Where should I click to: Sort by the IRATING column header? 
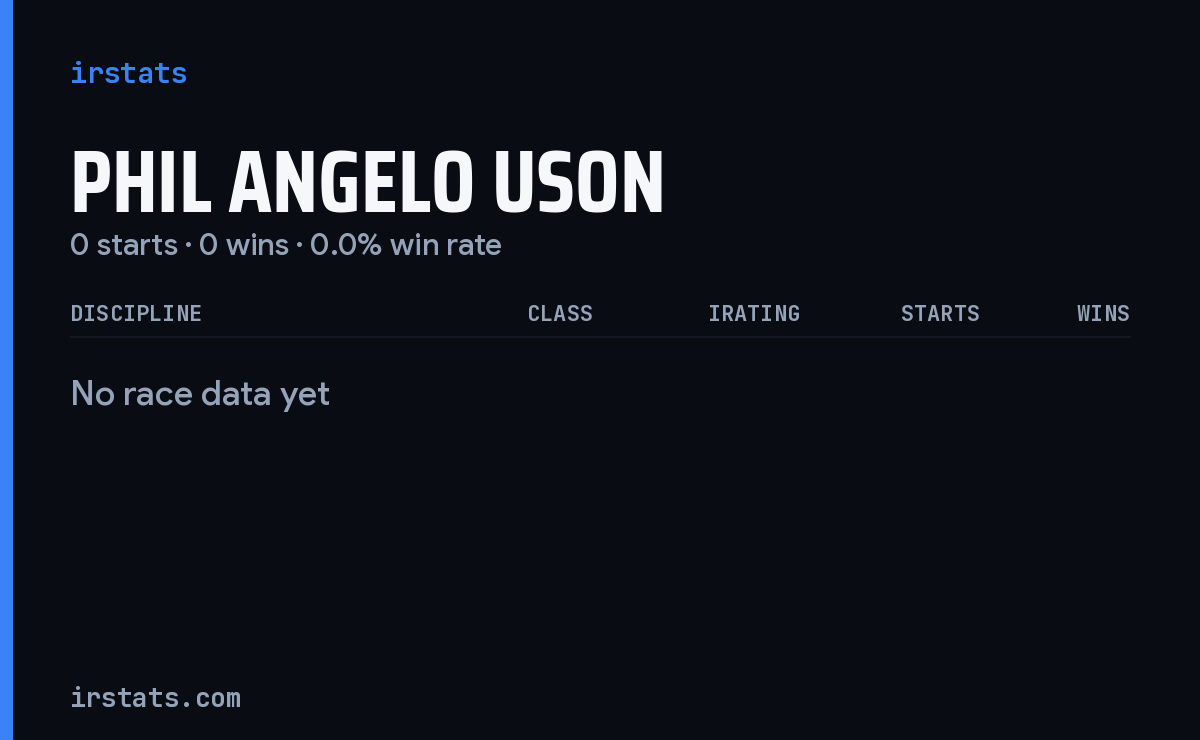pyautogui.click(x=754, y=313)
